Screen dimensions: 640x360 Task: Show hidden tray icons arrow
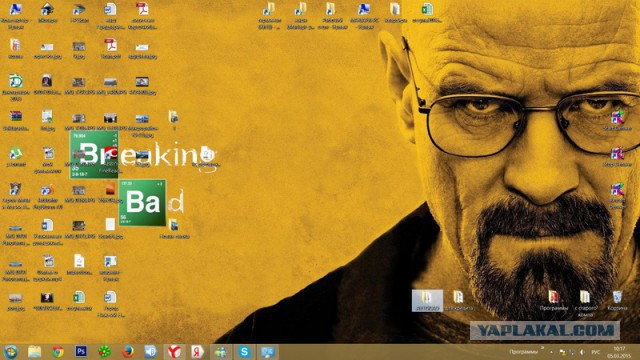pos(551,352)
